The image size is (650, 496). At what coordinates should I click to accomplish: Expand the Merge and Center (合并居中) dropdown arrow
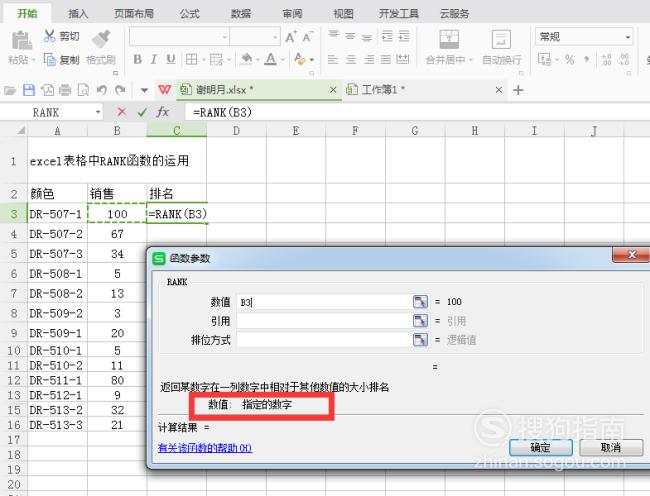pos(471,60)
